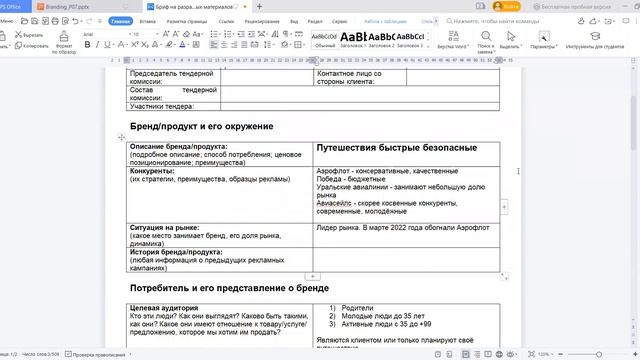Apply Заголовок 2 style
The width and height of the screenshot is (640, 360).
click(x=381, y=40)
